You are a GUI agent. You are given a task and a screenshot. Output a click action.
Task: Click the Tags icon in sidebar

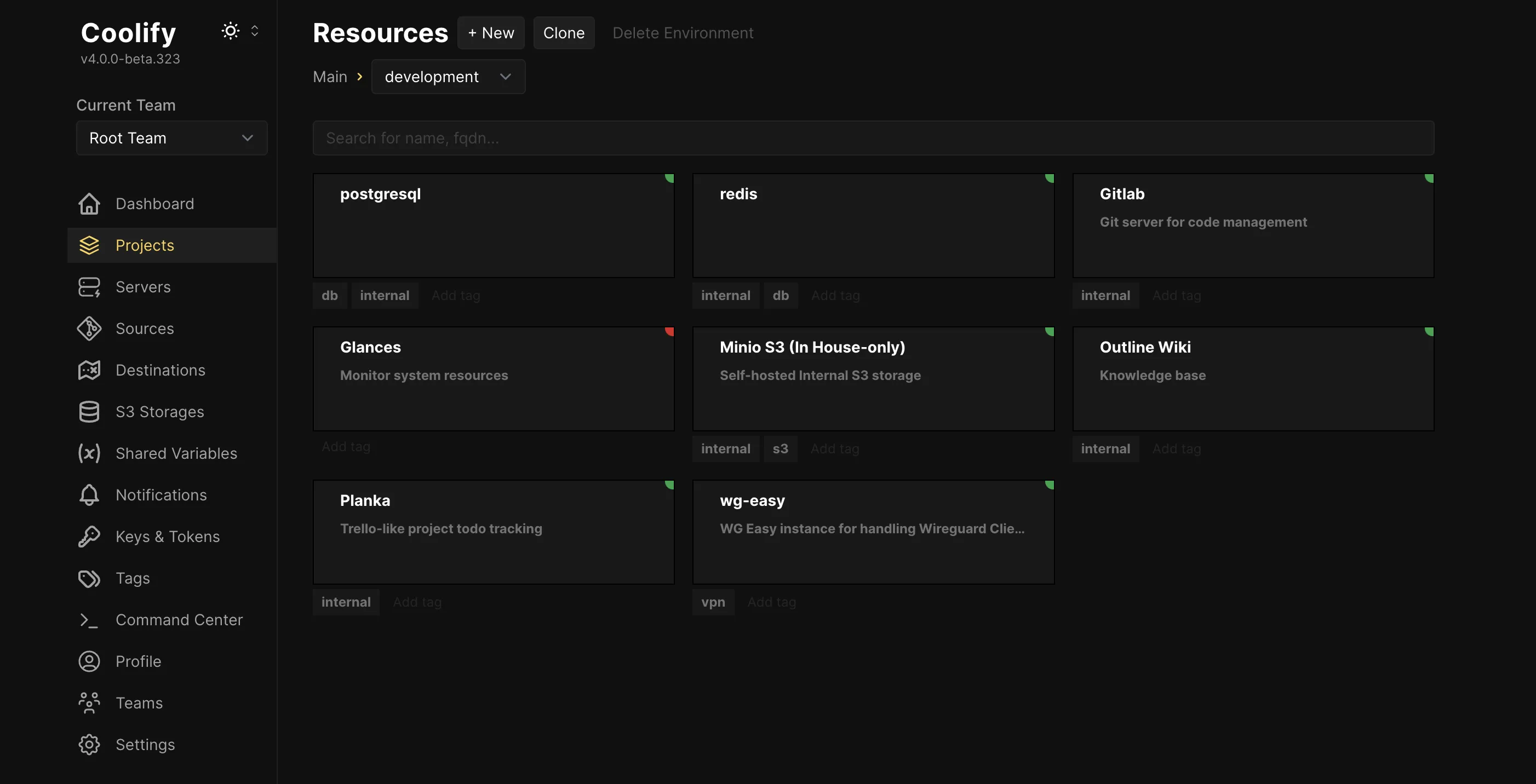click(x=89, y=579)
